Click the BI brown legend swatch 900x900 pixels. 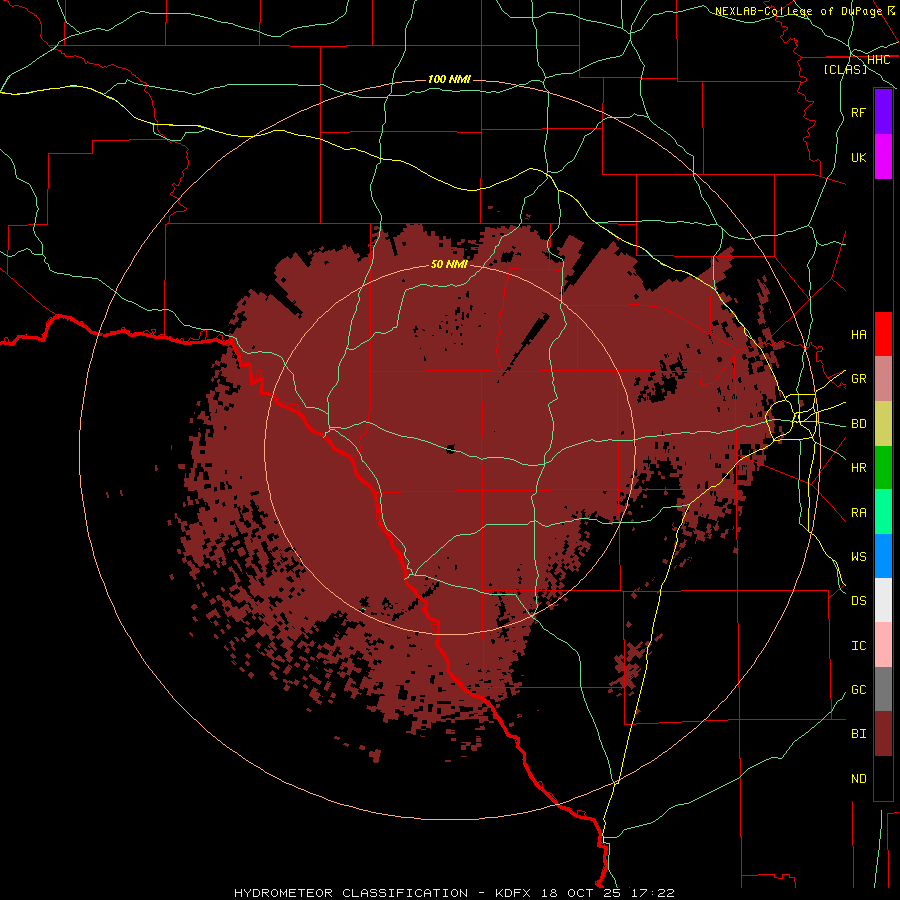click(x=883, y=734)
